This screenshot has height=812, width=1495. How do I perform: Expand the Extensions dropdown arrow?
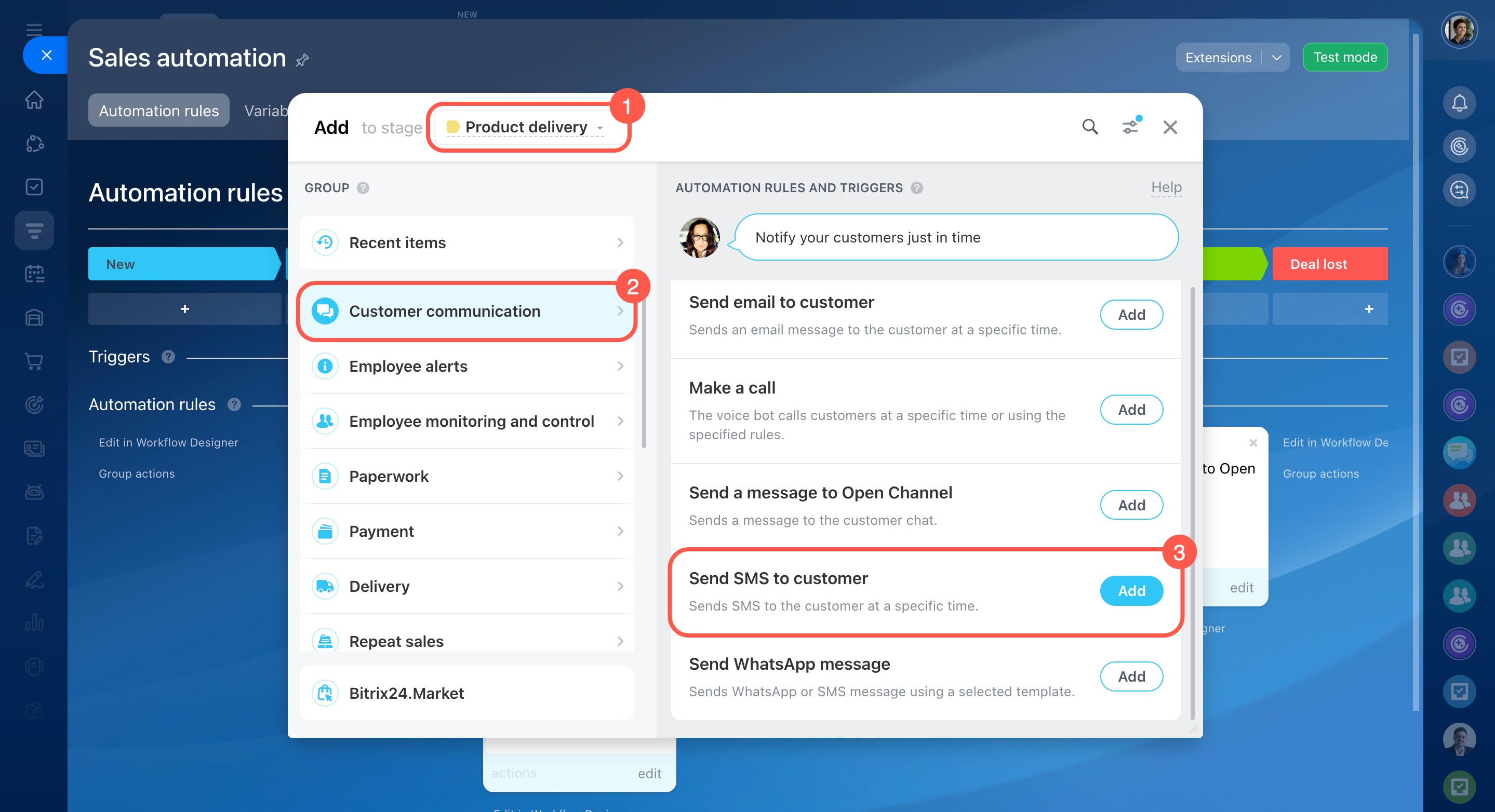coord(1276,58)
